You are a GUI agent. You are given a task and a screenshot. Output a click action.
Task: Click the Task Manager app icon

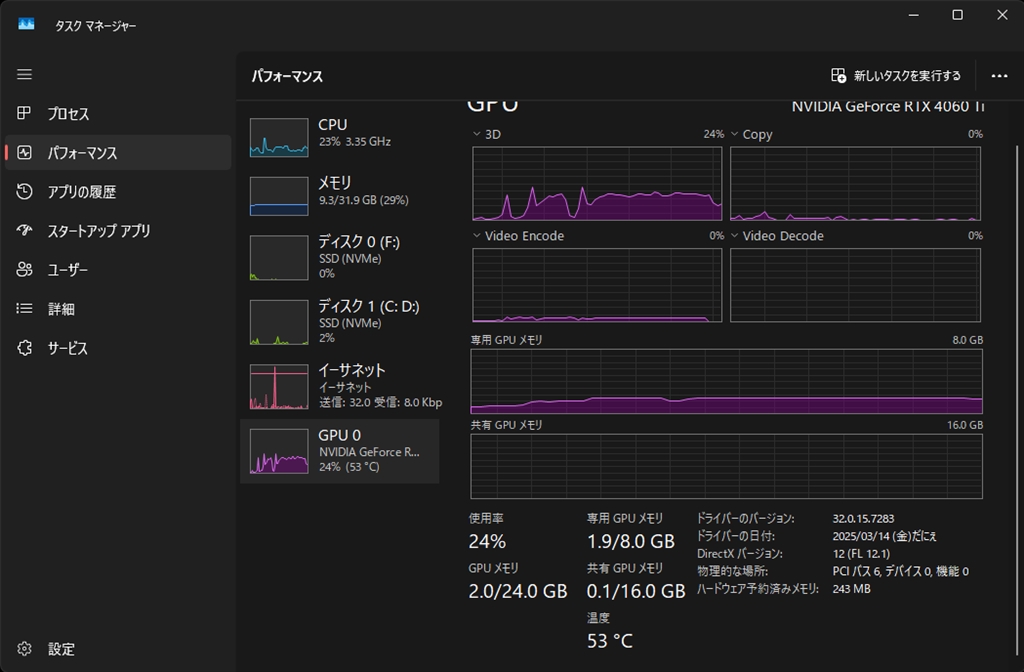(x=26, y=24)
